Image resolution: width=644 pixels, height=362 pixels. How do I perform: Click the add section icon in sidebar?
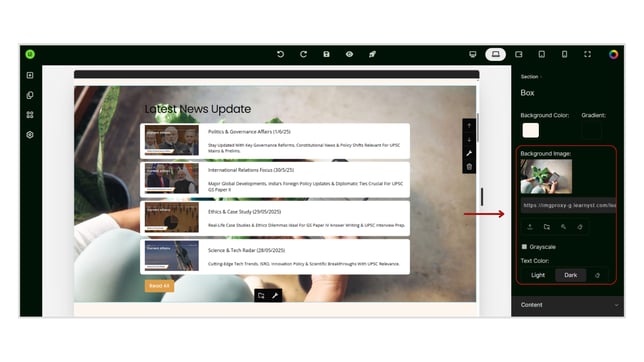[30, 75]
